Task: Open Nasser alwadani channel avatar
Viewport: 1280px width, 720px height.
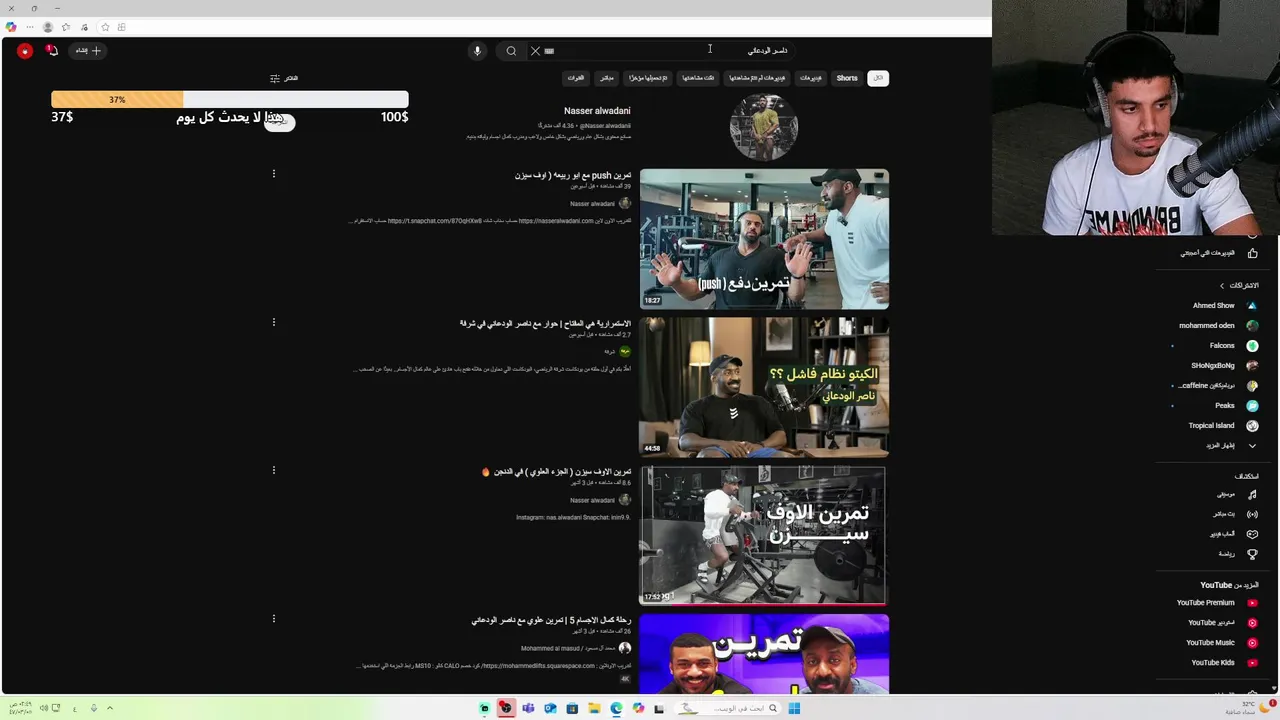Action: pyautogui.click(x=764, y=126)
